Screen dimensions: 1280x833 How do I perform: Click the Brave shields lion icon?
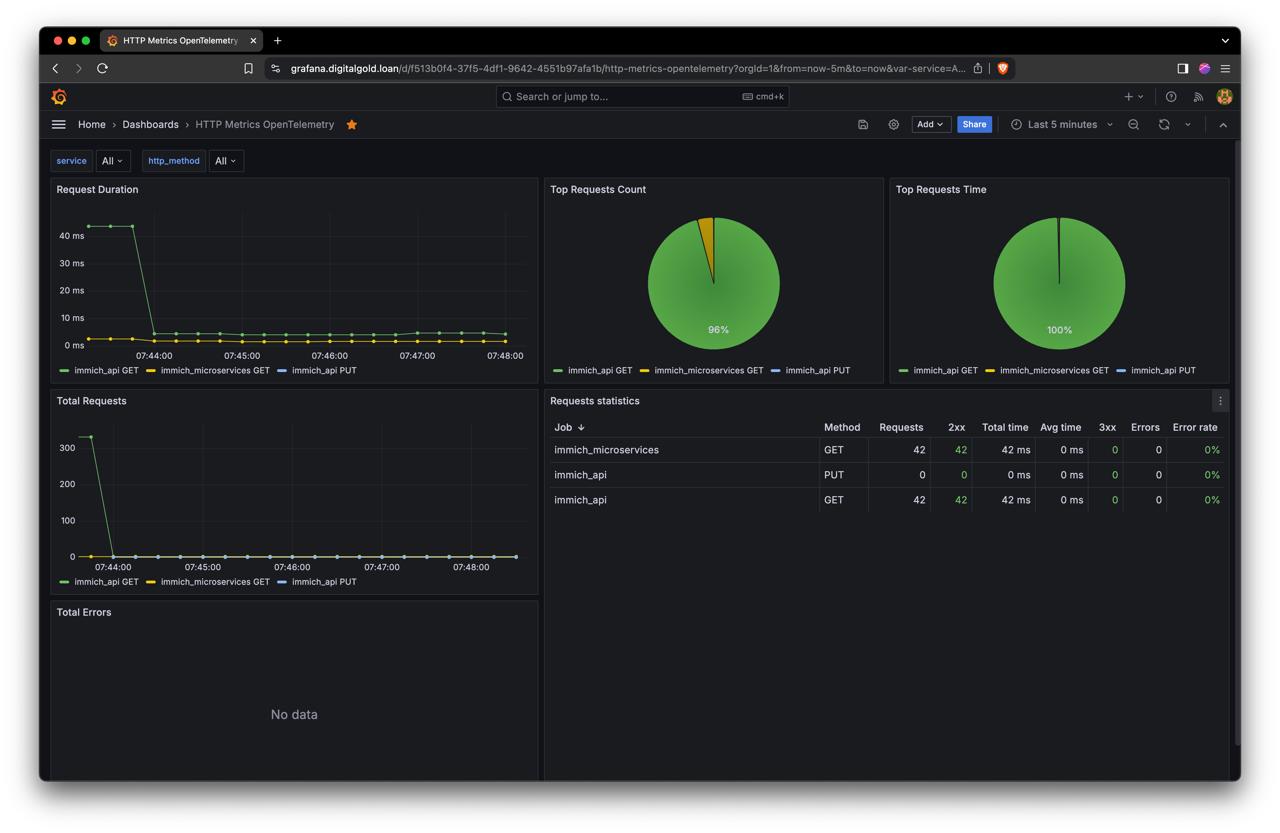pyautogui.click(x=1003, y=68)
